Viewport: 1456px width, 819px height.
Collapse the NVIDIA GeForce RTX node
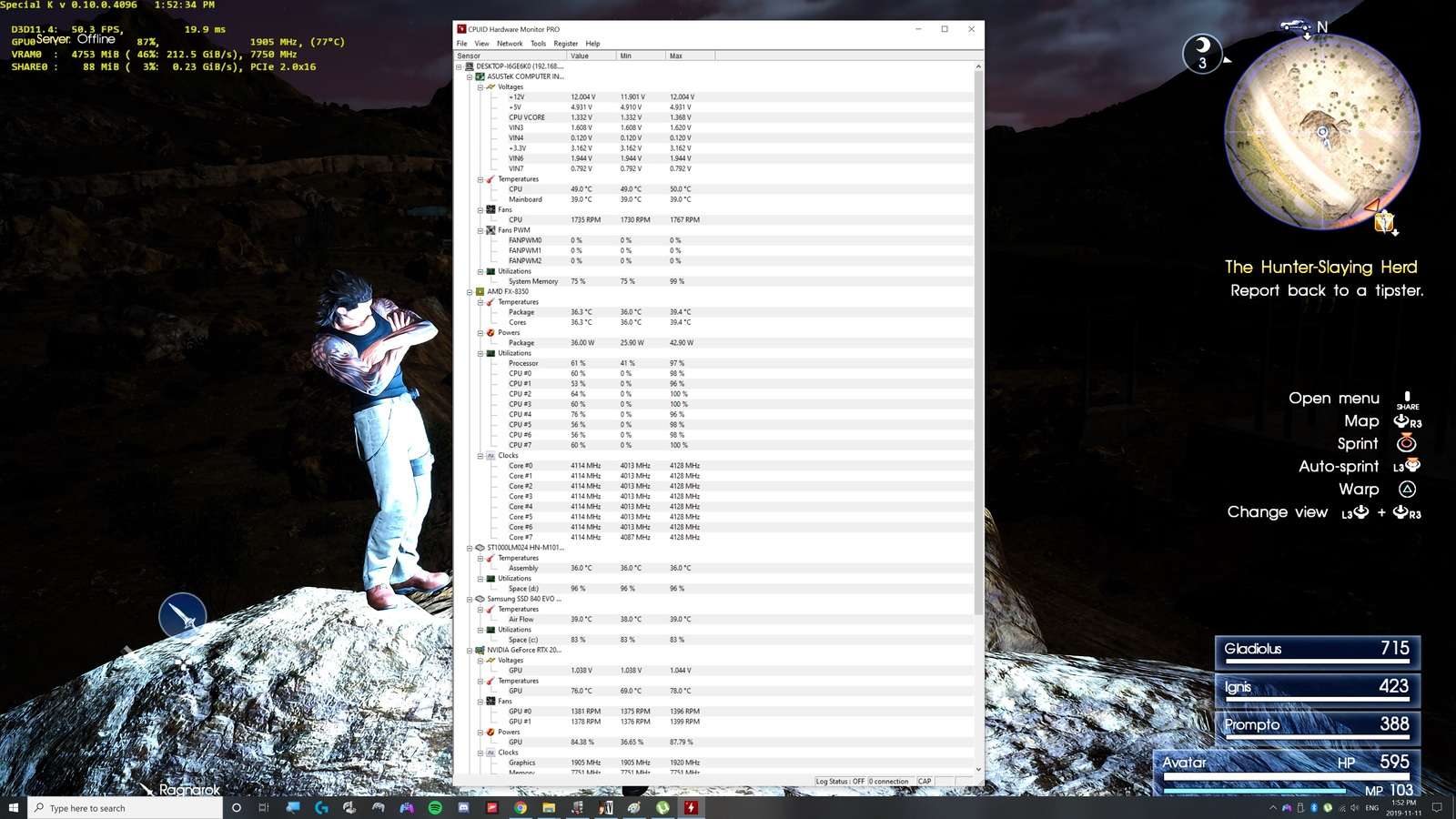(470, 651)
